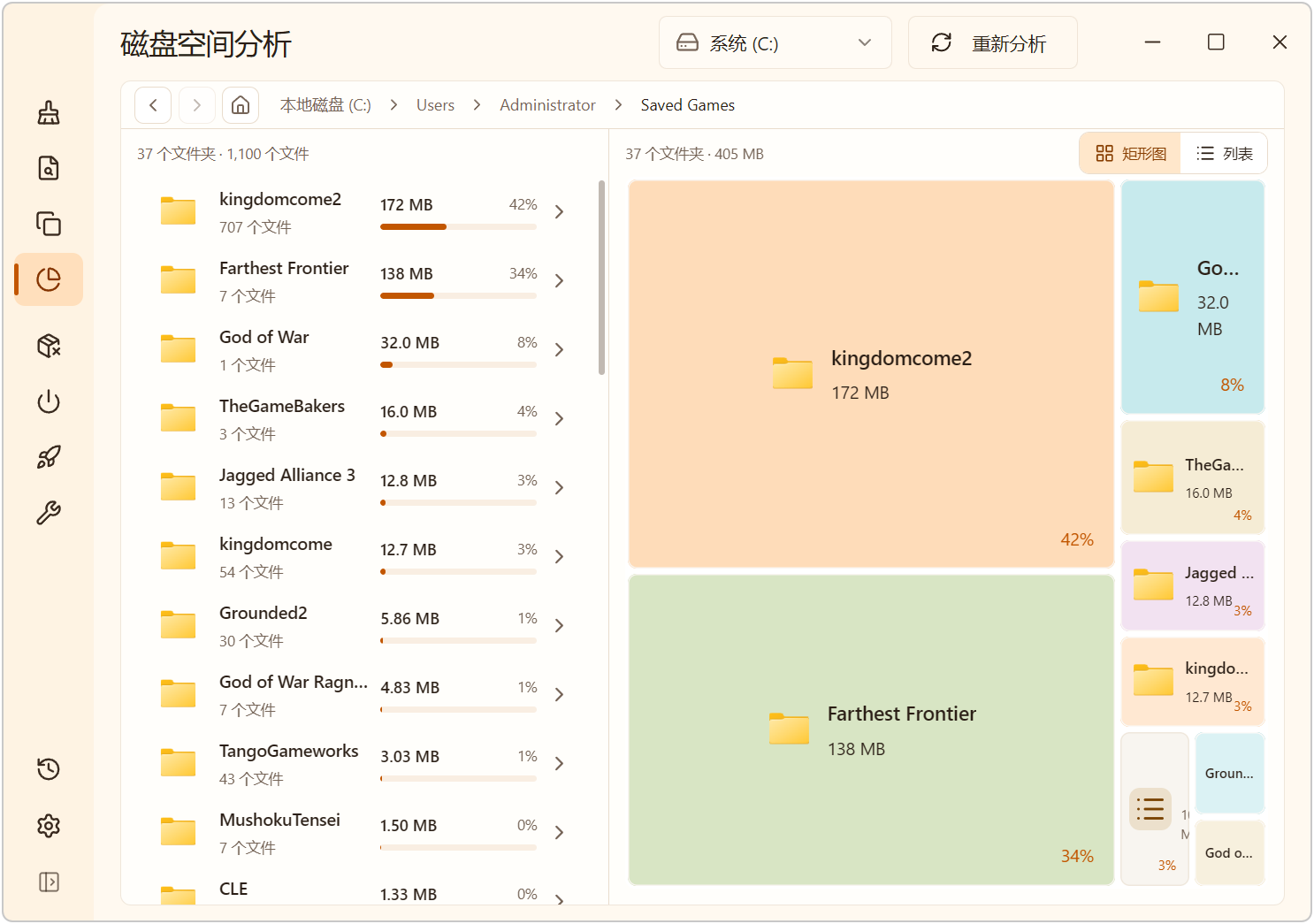Expand kingdomcome2 row chevron

coord(559,212)
